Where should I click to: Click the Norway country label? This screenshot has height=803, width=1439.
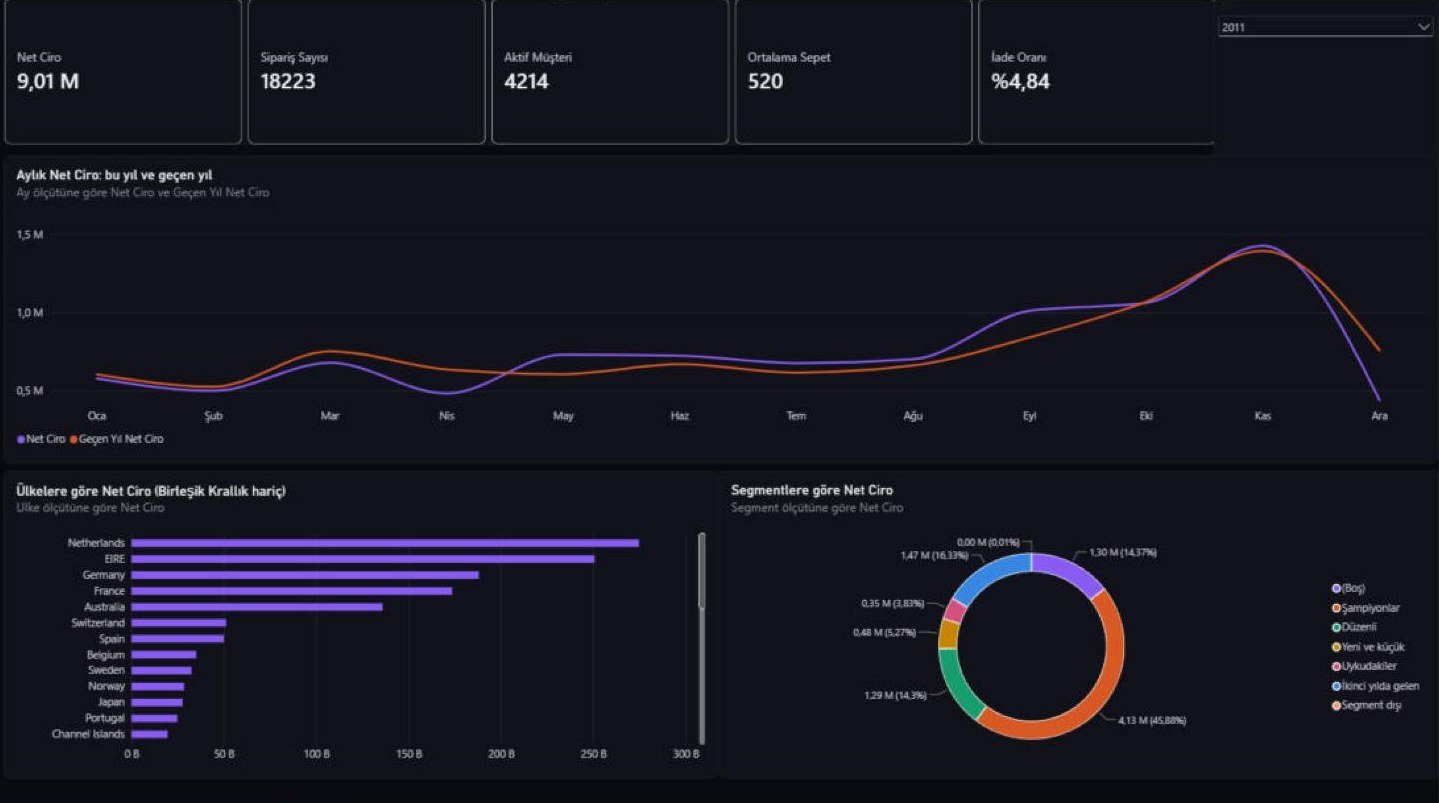coord(107,687)
